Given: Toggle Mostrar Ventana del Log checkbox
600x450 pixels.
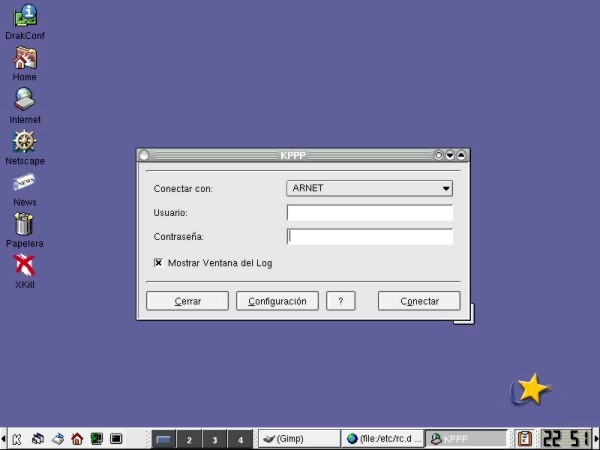Looking at the screenshot, I should (x=158, y=263).
